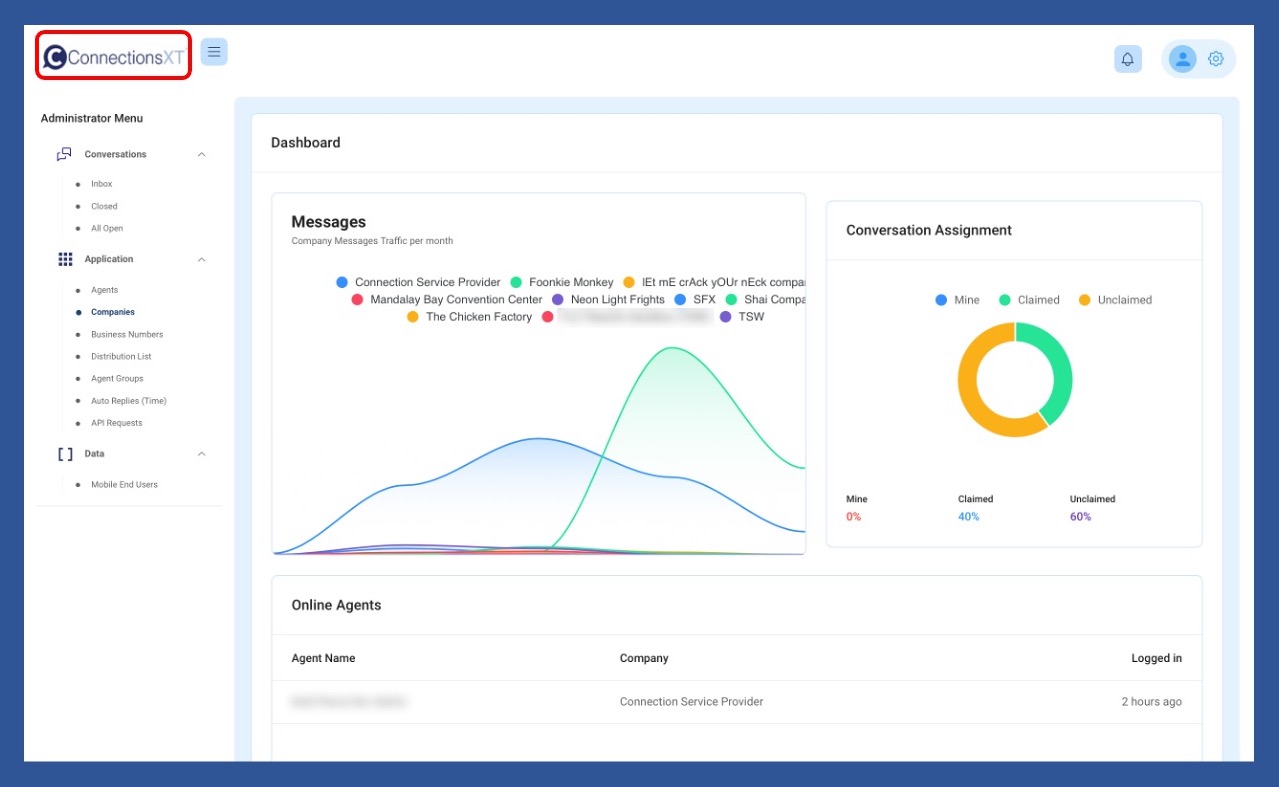Toggle the hamburger sidebar menu button
Screen dimensions: 1279x787
tap(214, 52)
